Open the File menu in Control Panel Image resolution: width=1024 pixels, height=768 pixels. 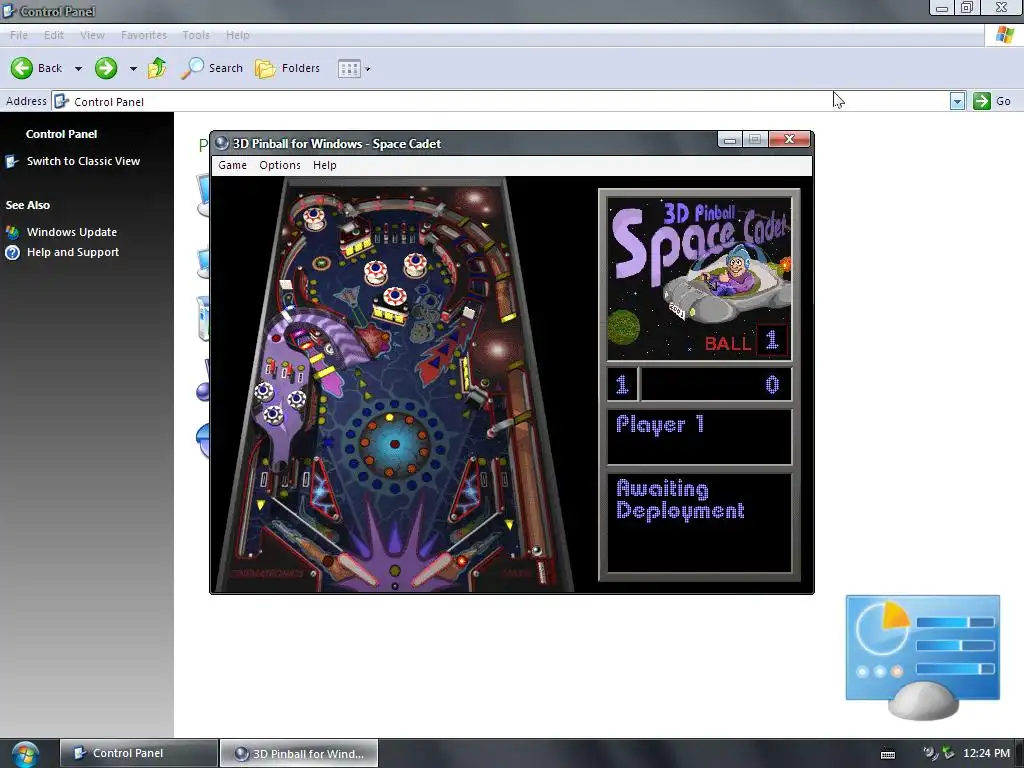click(x=19, y=35)
